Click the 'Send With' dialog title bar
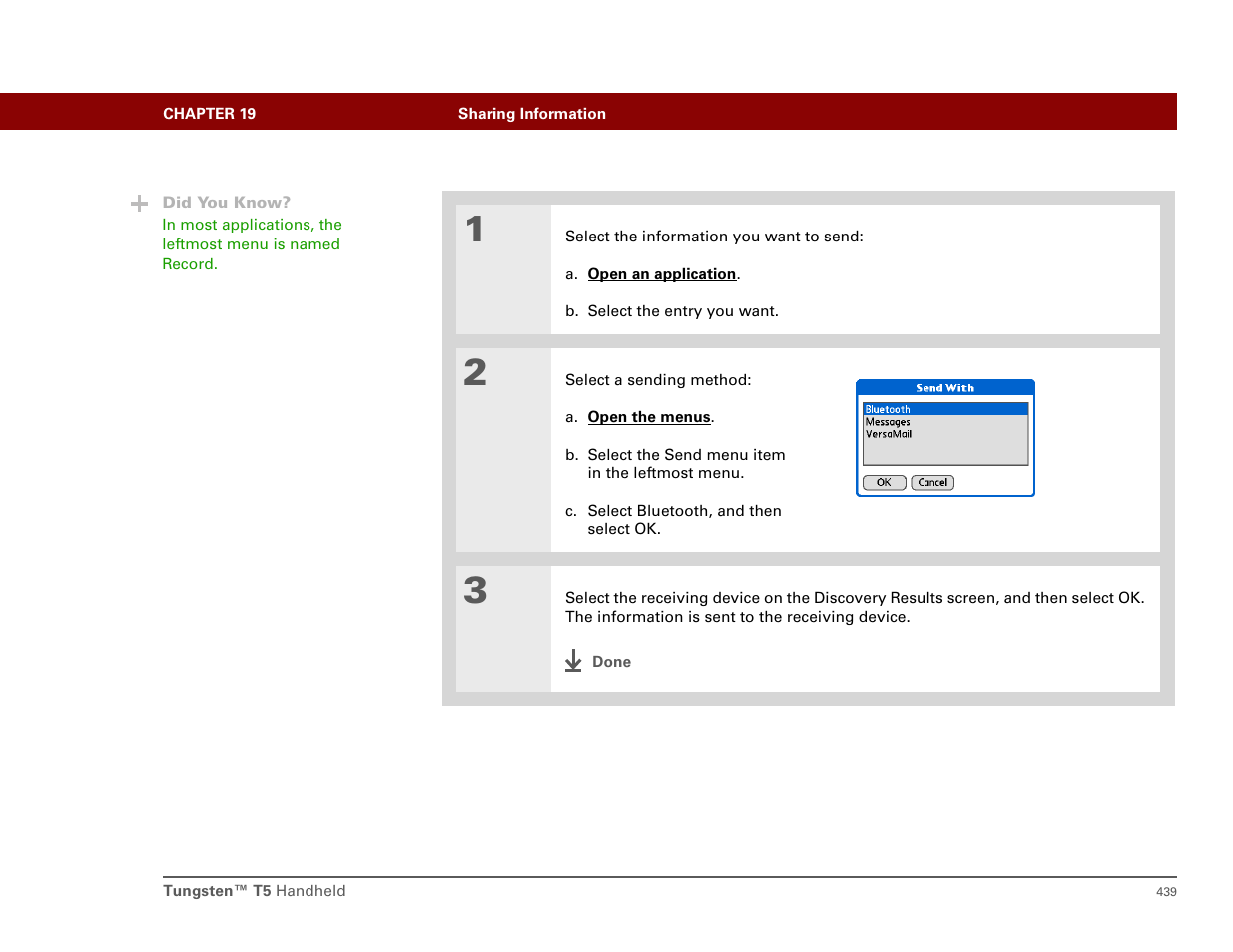 tap(944, 388)
